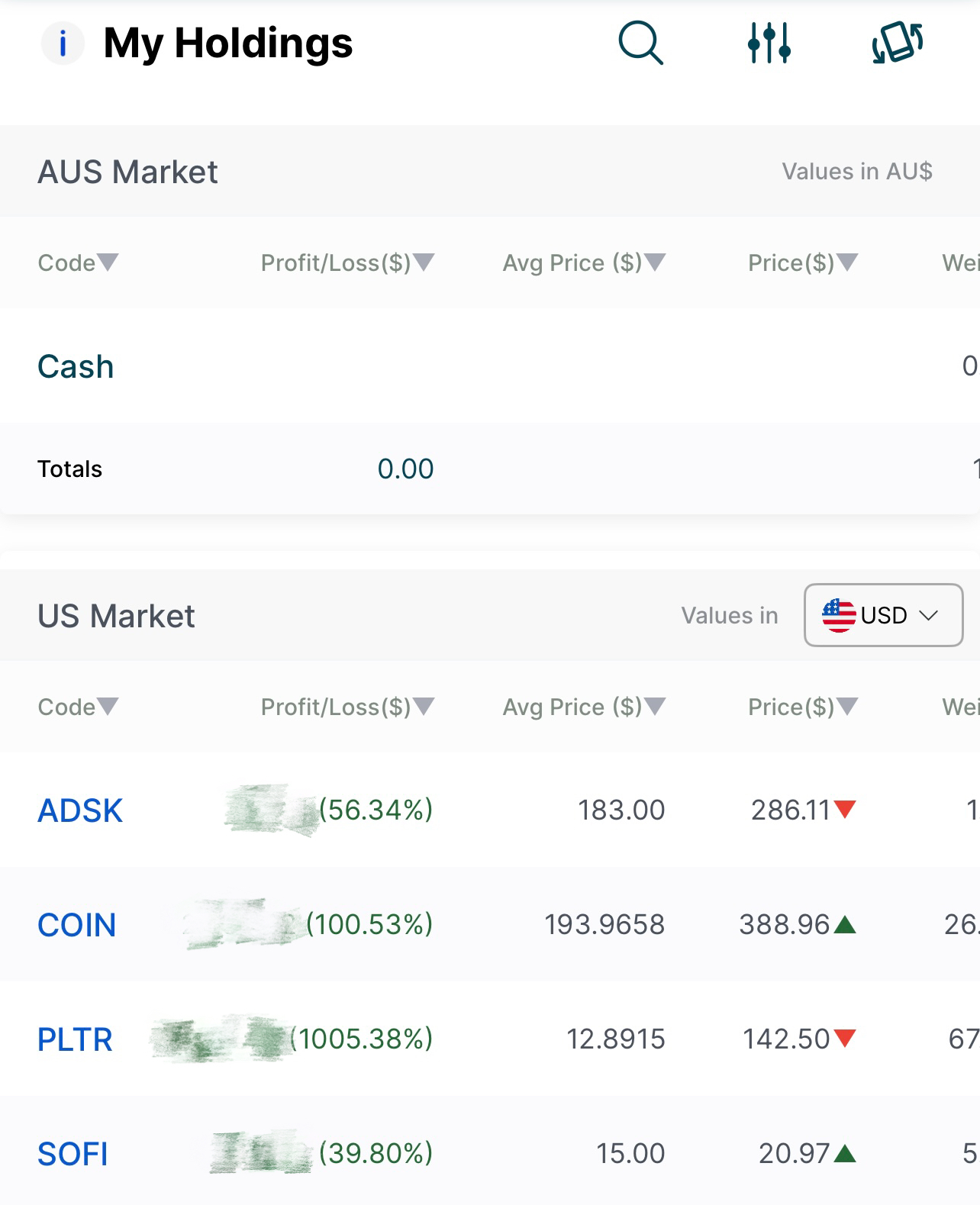This screenshot has width=980, height=1205.
Task: Tap SOFI average price 15.00
Action: pos(630,1153)
